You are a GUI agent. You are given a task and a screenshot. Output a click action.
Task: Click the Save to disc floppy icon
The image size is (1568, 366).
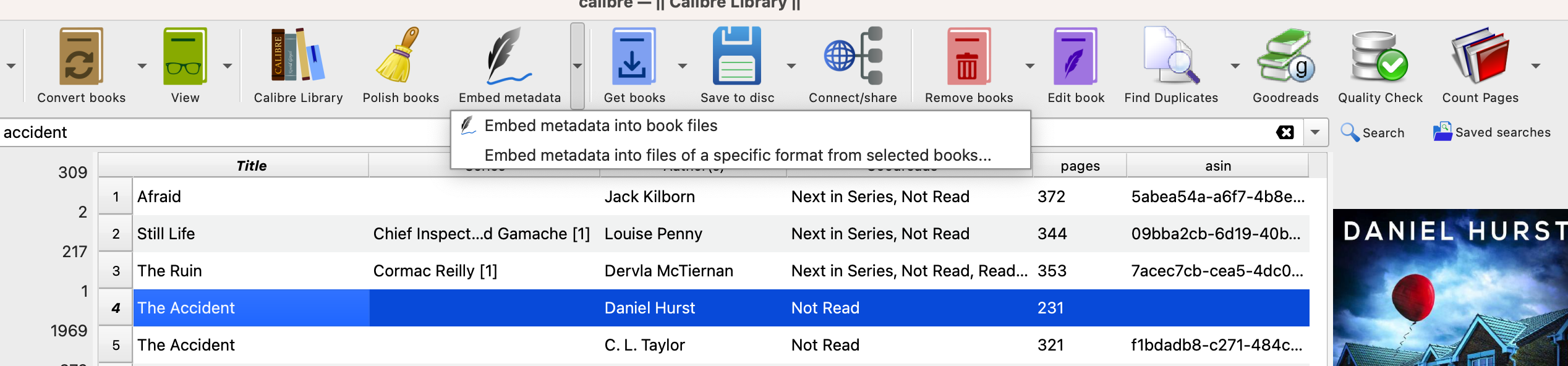pos(737,57)
